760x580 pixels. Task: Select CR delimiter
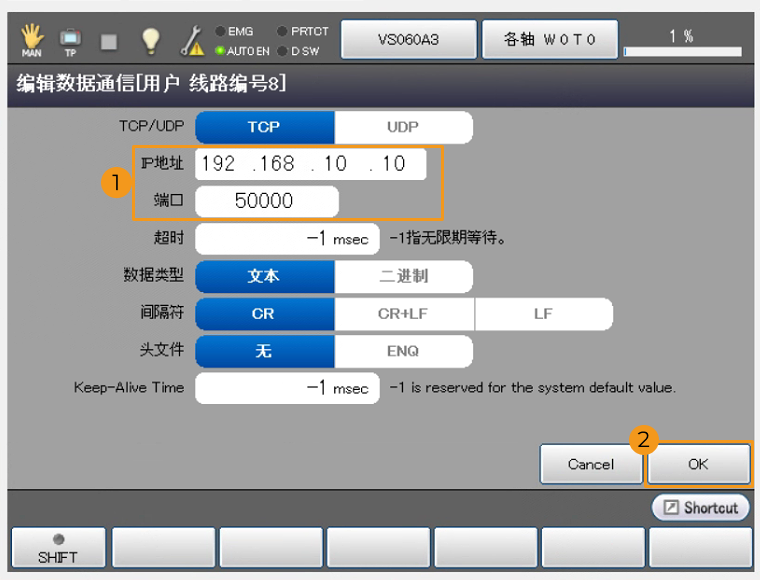265,314
